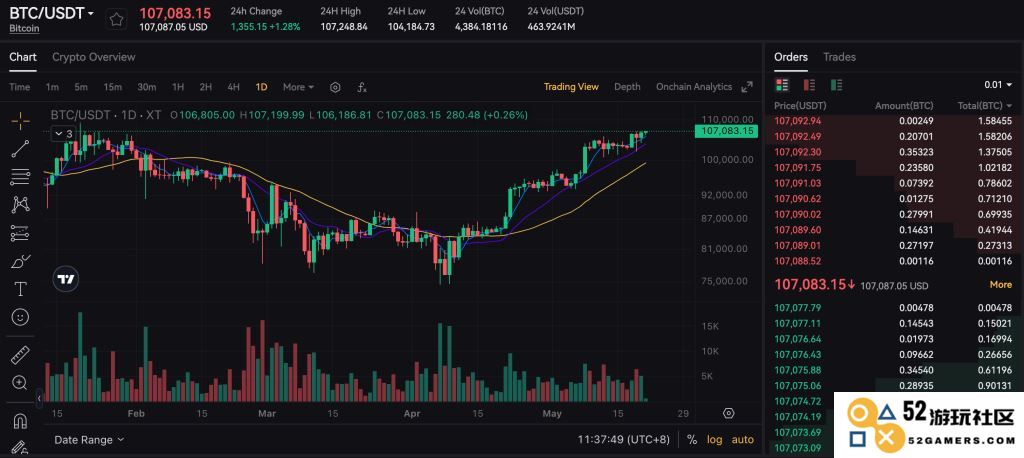This screenshot has height=458, width=1024.
Task: Add BTC/USDT to favorites with star
Action: click(116, 20)
